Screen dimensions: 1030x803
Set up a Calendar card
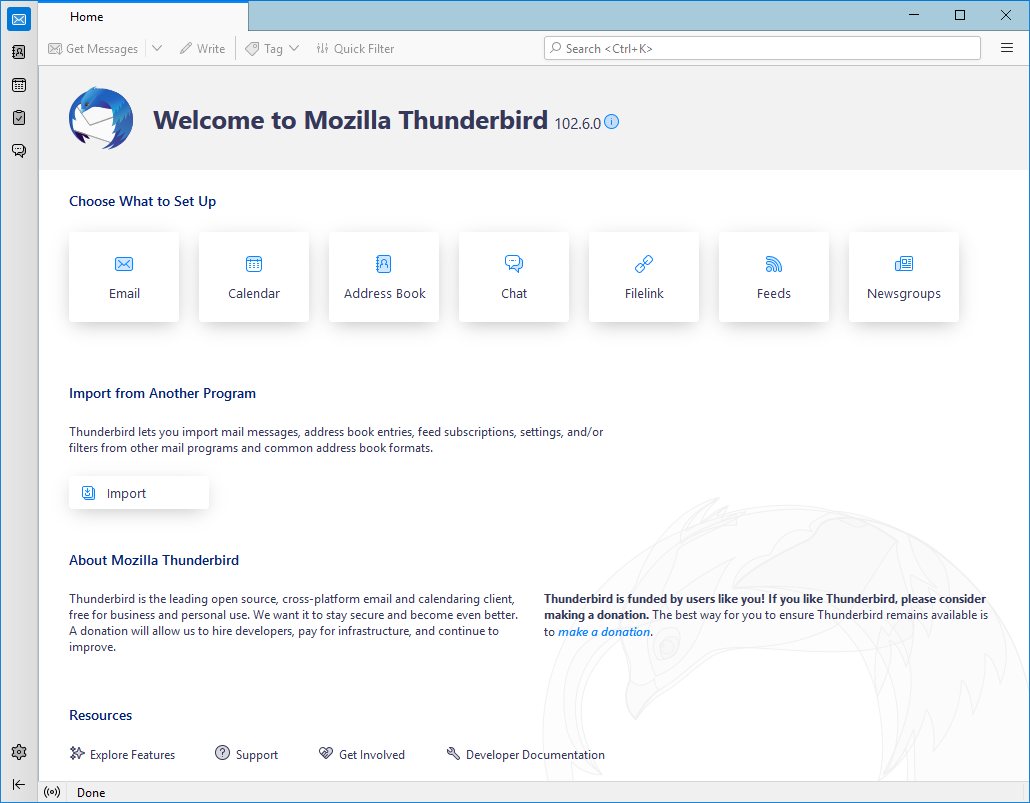[x=254, y=277]
